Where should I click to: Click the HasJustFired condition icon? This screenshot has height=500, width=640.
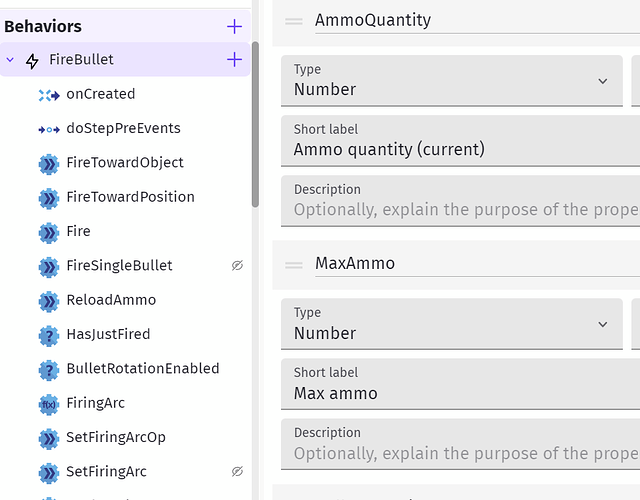(x=49, y=335)
